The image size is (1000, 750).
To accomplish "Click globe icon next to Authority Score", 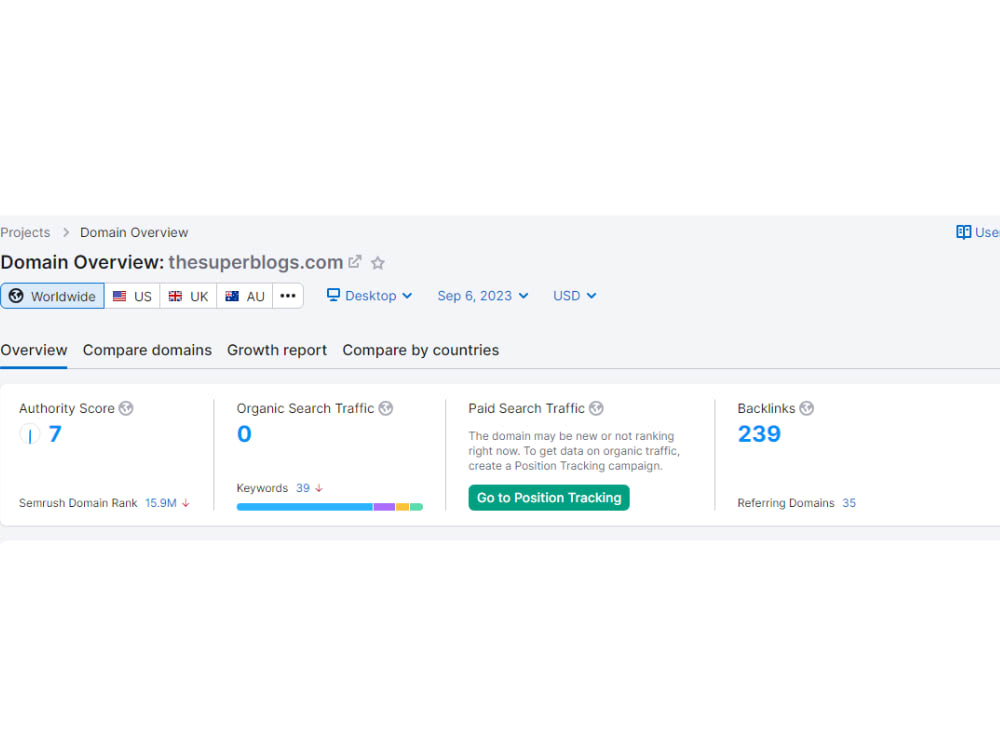I will 126,408.
